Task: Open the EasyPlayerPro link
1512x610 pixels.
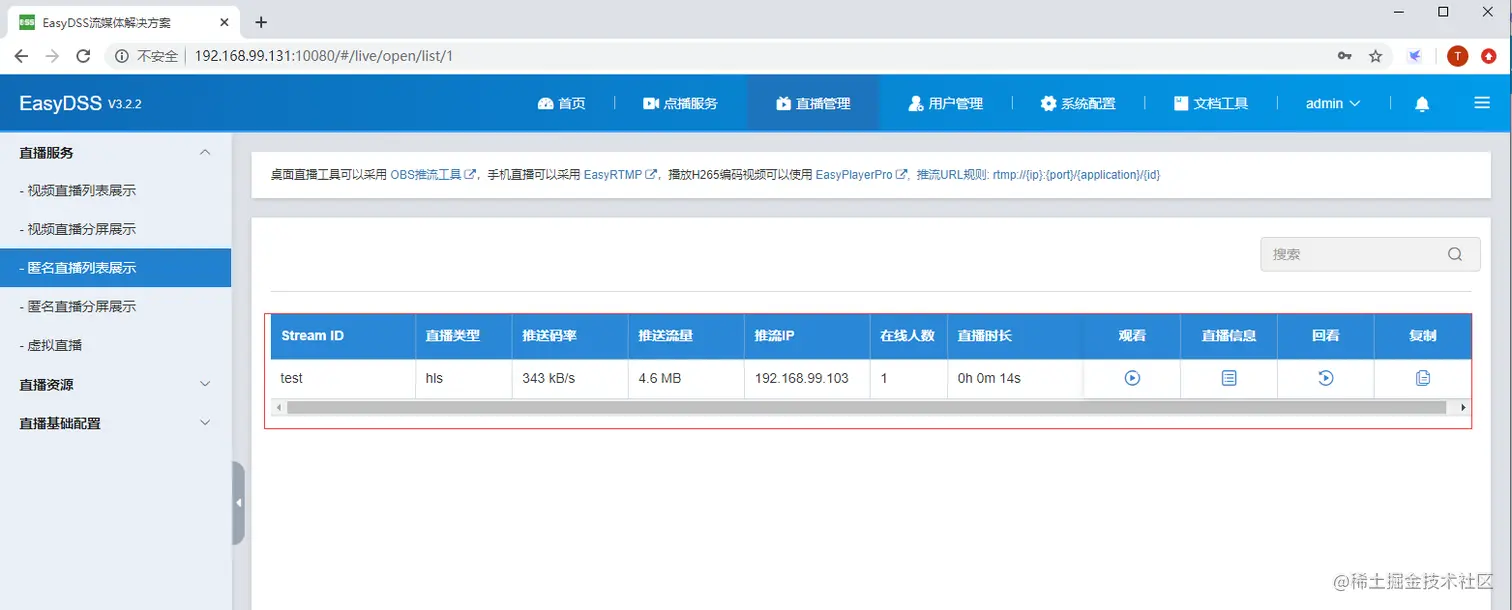Action: coord(861,174)
